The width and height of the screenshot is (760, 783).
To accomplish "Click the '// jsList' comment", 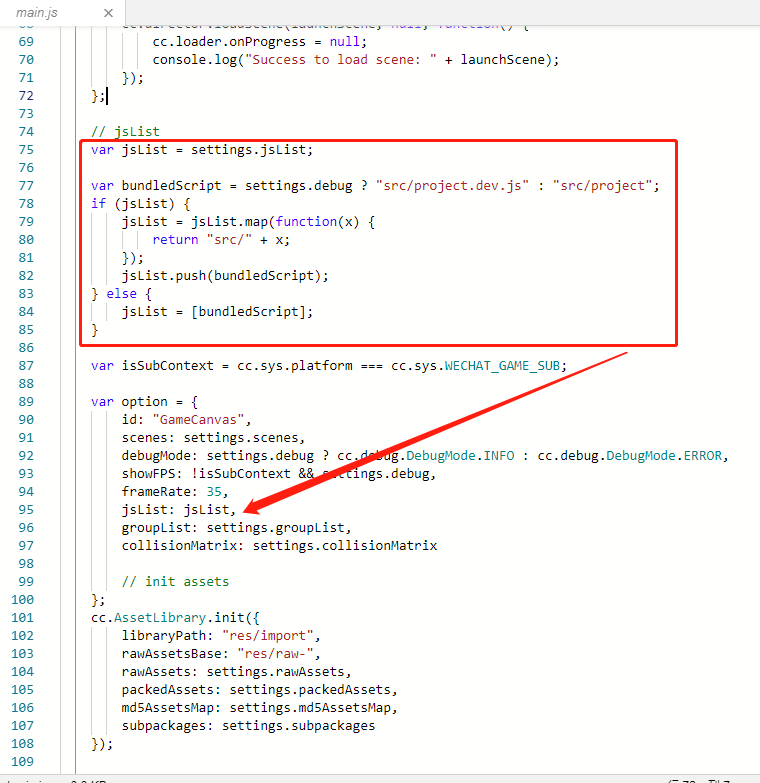I will [x=125, y=132].
